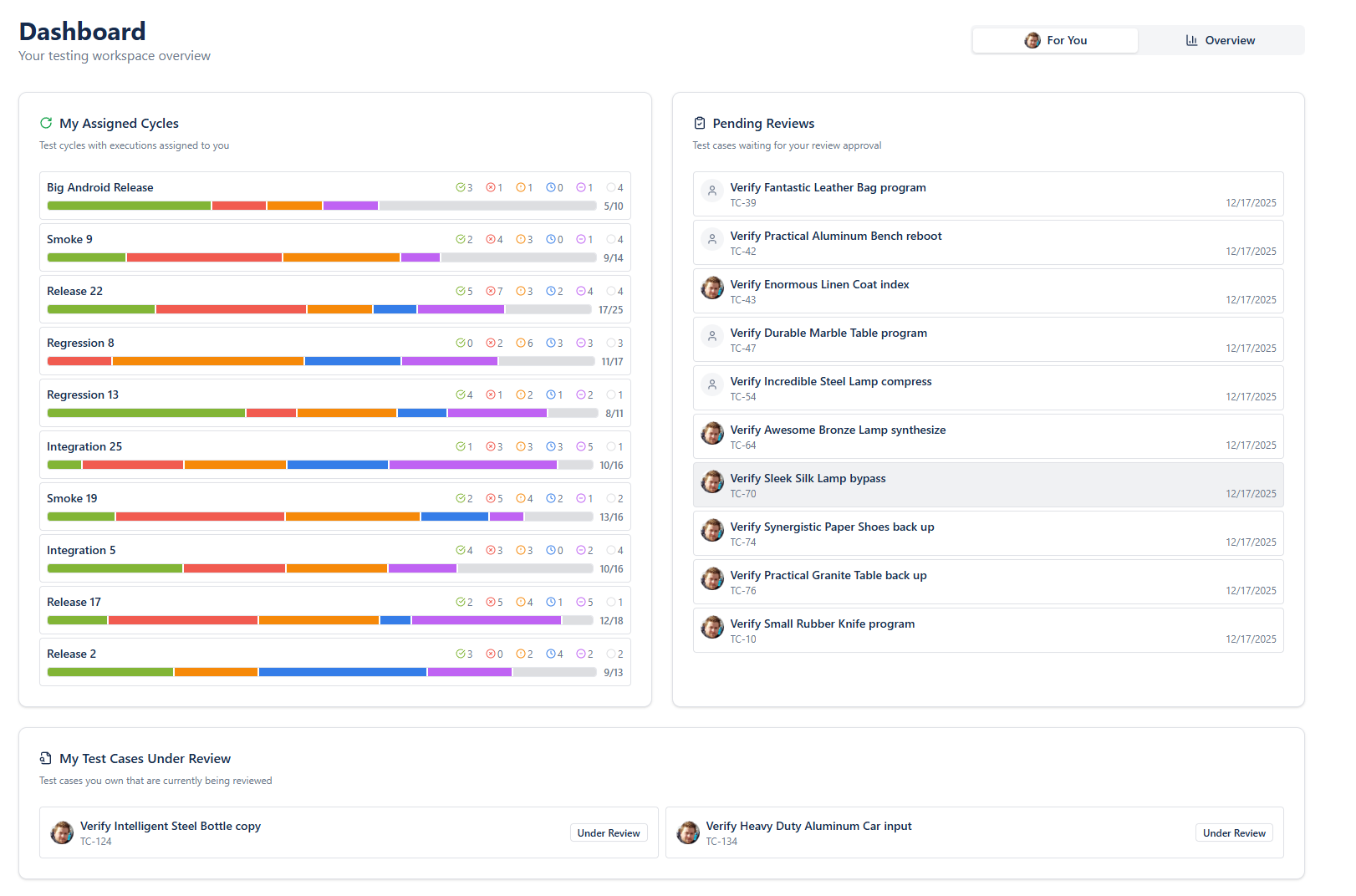Open the Smoke 19 test cycle
1356x896 pixels.
[72, 498]
